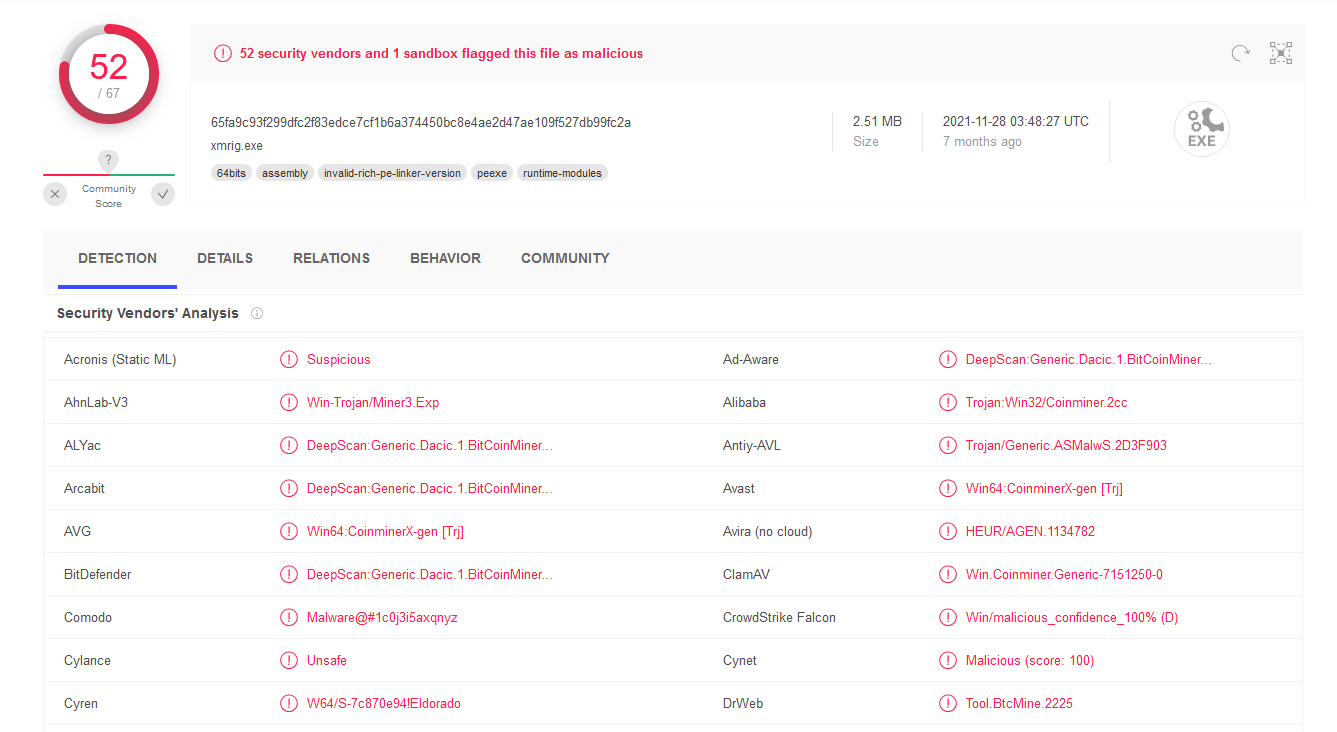Click the reanalyze file icon
Image resolution: width=1337 pixels, height=732 pixels.
point(1241,52)
